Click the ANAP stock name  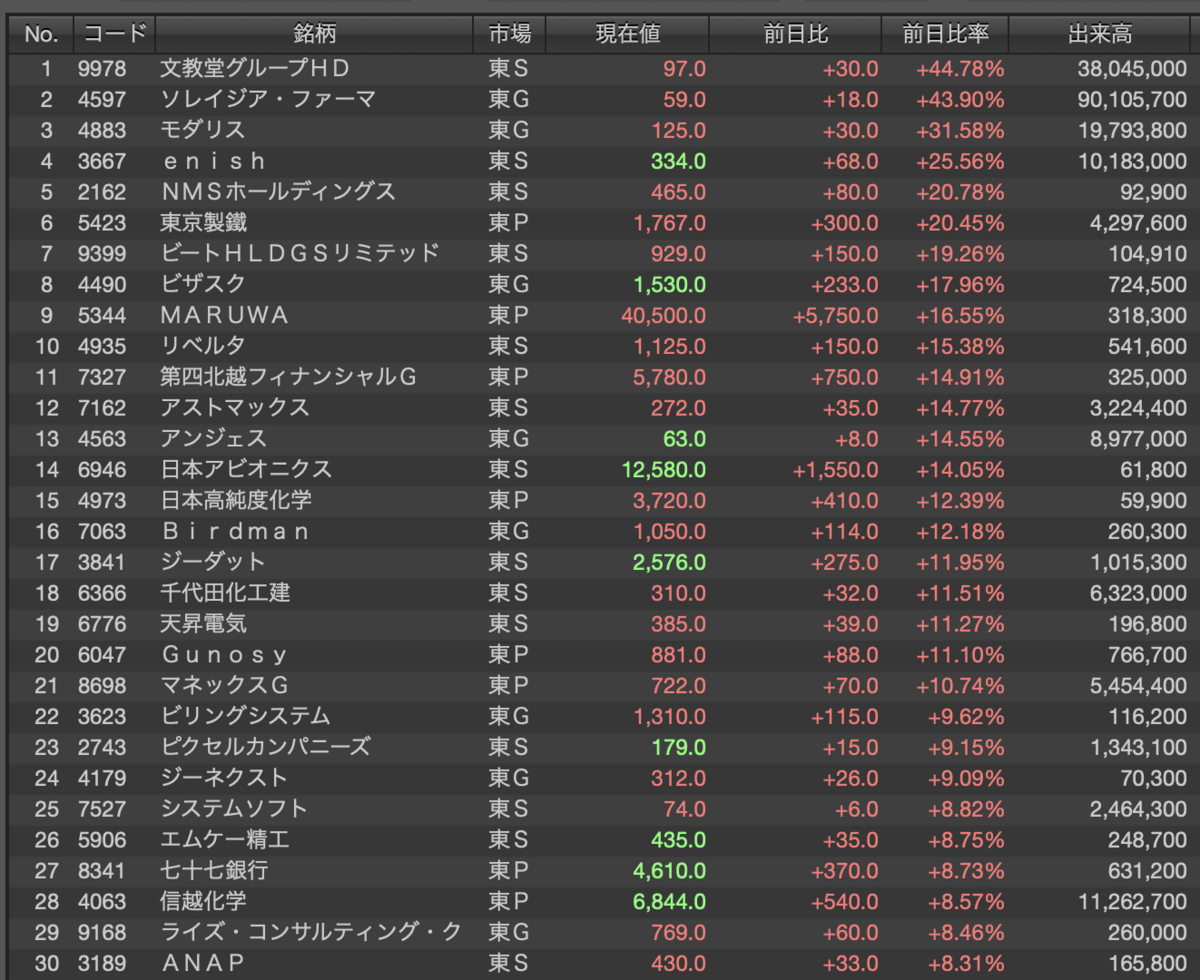pos(203,963)
